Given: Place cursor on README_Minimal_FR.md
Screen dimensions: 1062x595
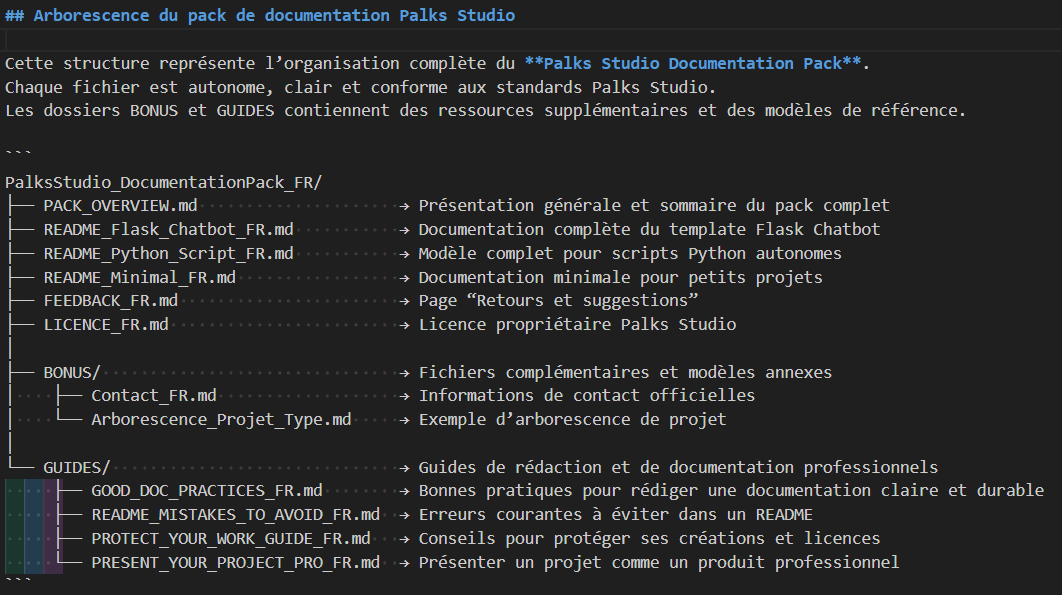Looking at the screenshot, I should tap(139, 278).
